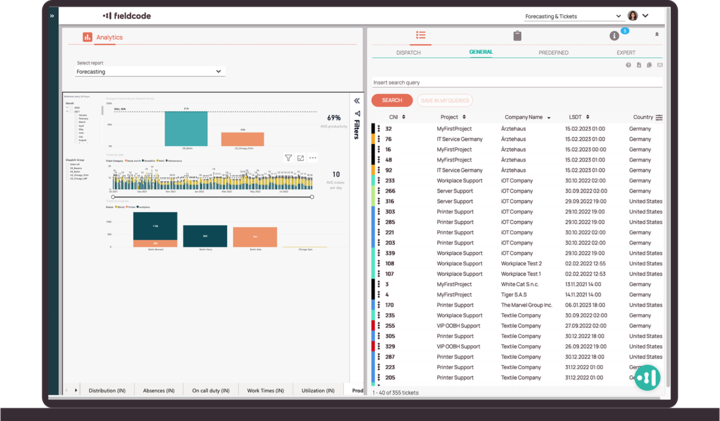The height and width of the screenshot is (421, 720).
Task: Tick the first dispatch group below Select all
Action: coord(68,168)
